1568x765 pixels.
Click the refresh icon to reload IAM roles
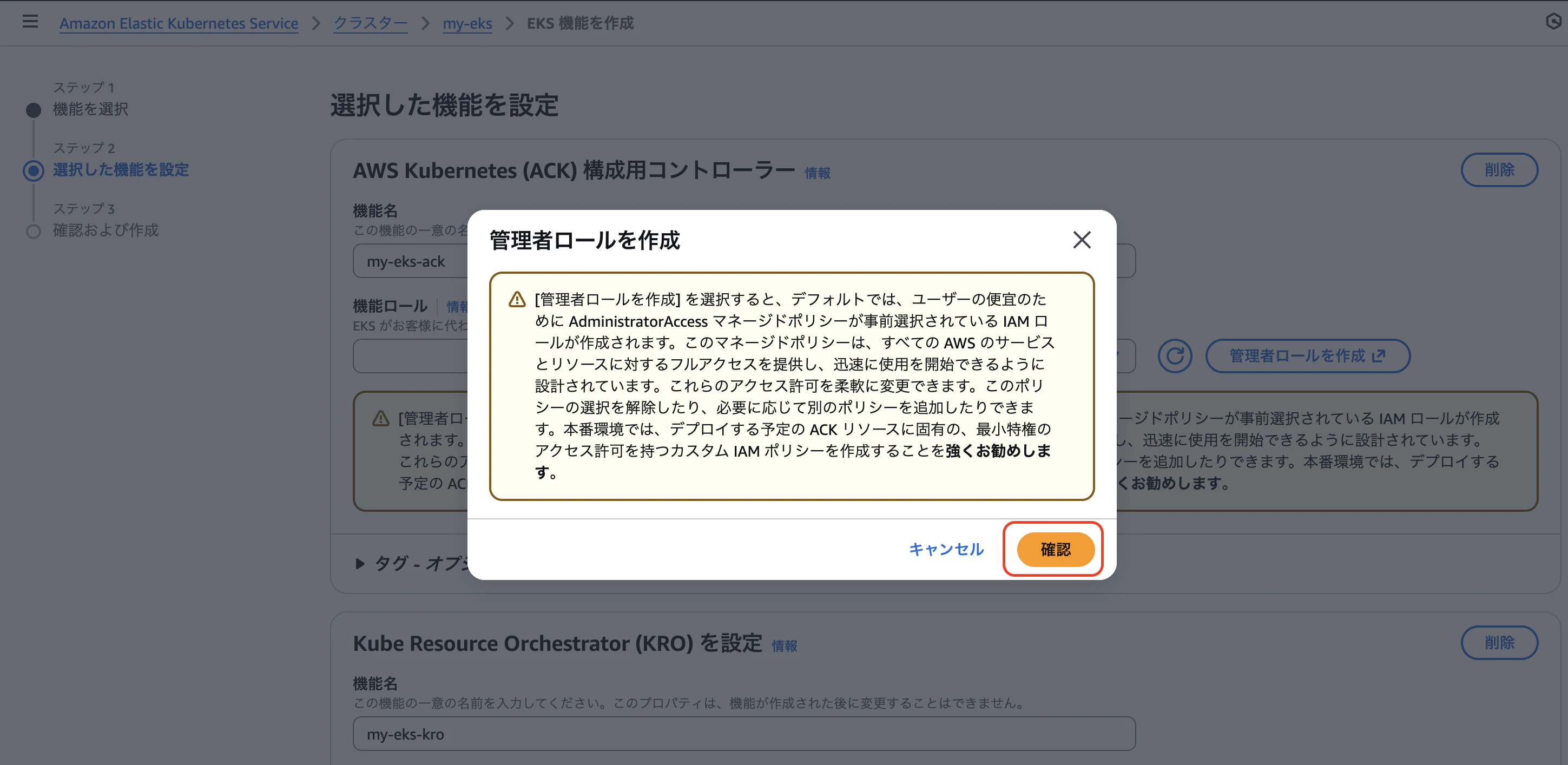pyautogui.click(x=1175, y=355)
